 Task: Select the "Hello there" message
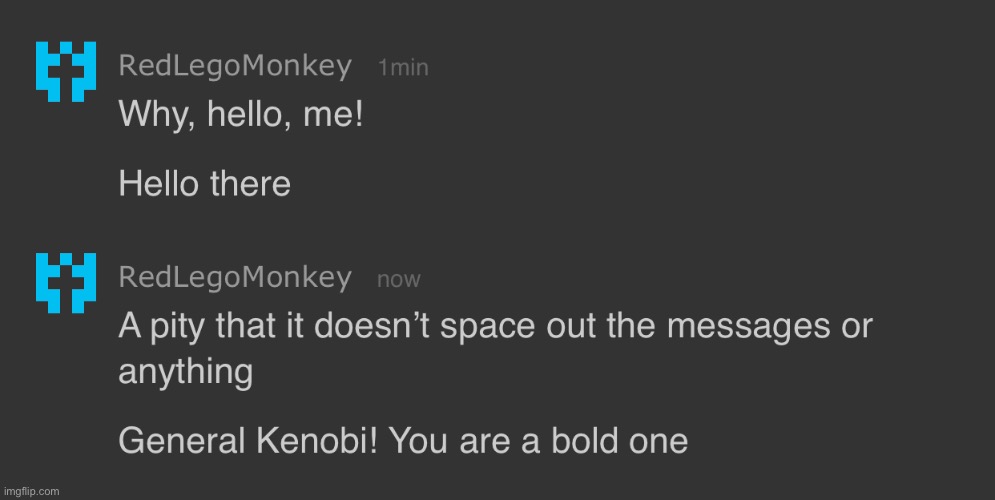click(204, 184)
